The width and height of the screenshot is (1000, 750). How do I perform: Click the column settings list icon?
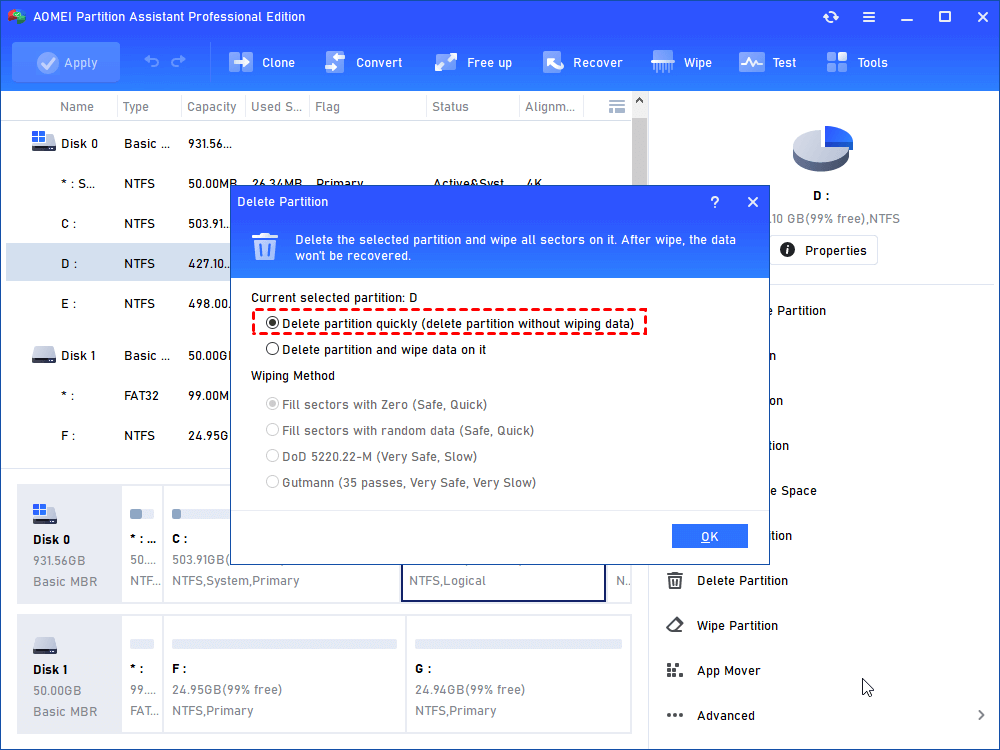click(616, 107)
